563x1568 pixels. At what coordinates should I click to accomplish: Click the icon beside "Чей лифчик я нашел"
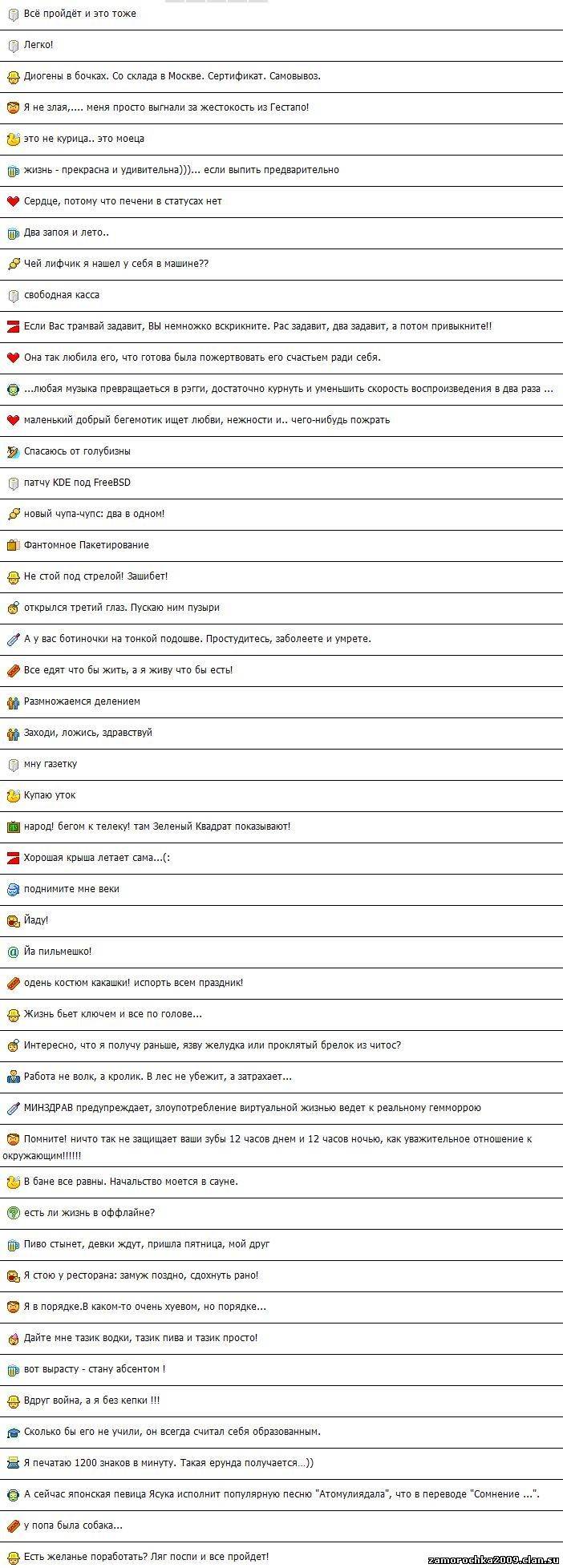coord(13,264)
